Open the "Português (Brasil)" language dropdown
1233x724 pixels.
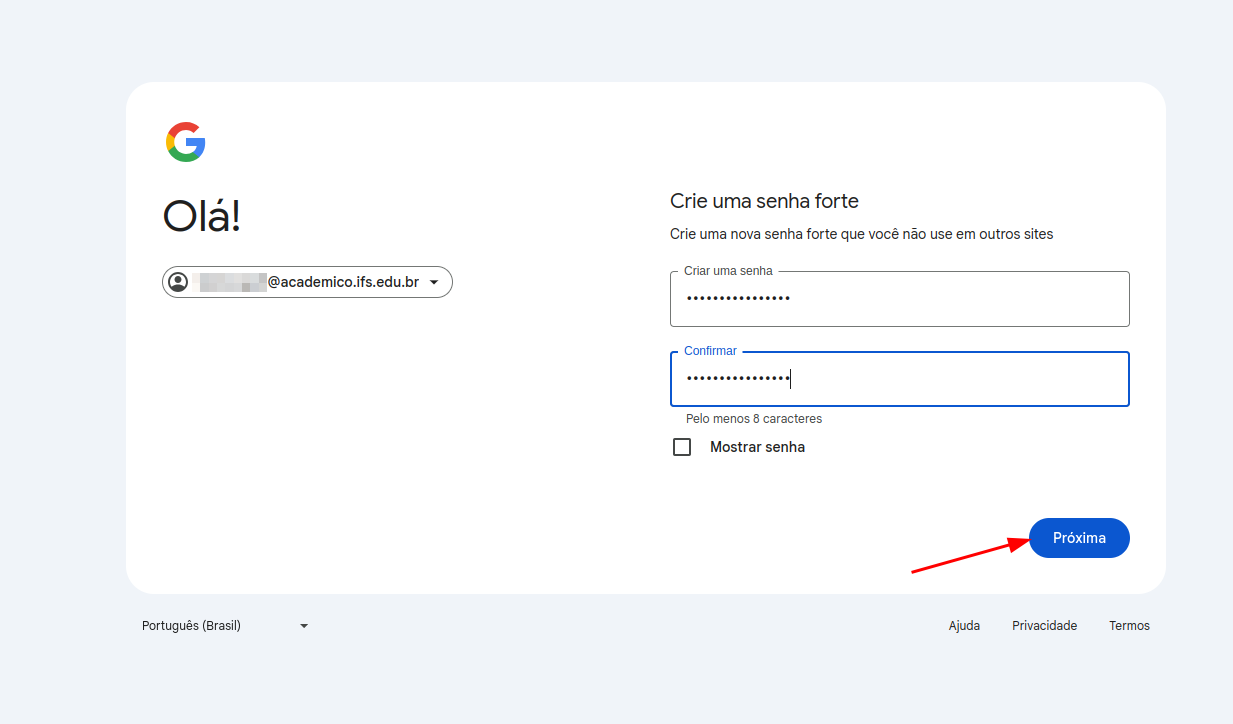click(x=225, y=626)
